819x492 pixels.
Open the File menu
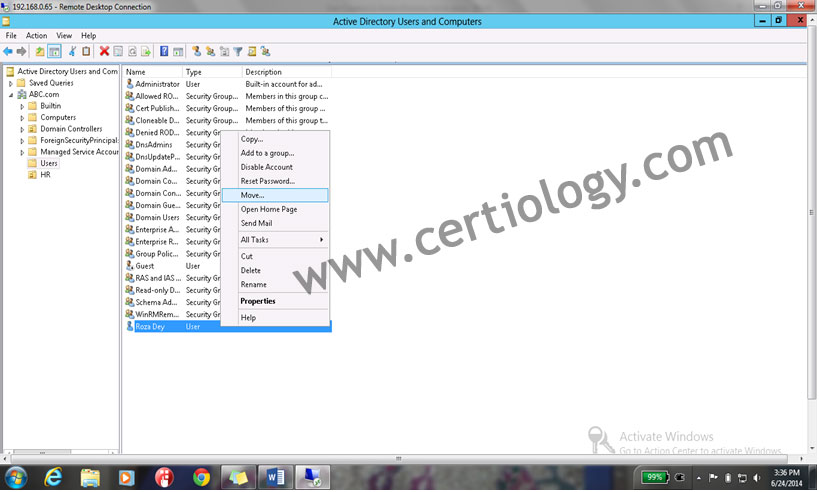[11, 36]
